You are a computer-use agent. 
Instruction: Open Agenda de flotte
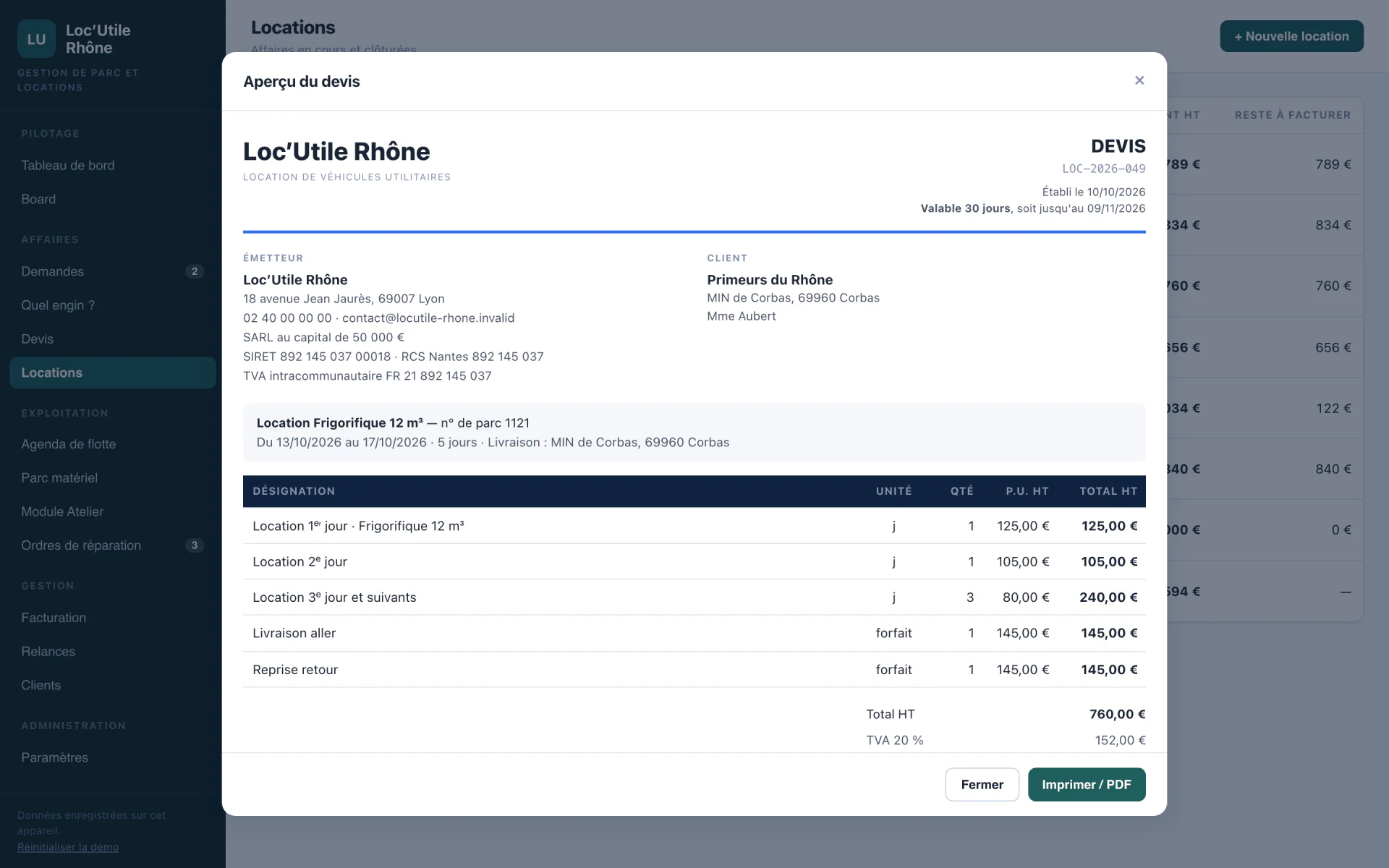pos(112,444)
